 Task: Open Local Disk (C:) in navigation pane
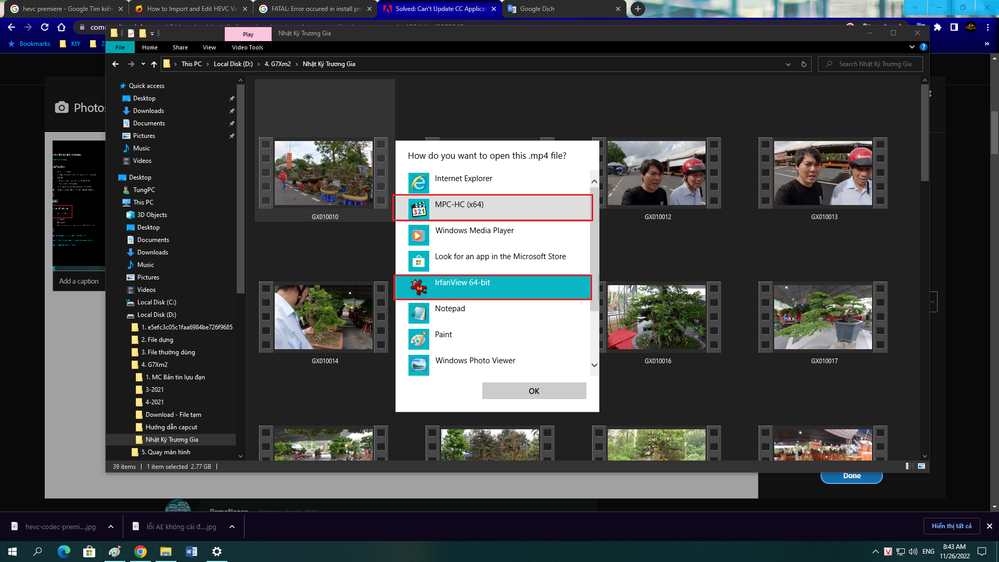[x=156, y=302]
